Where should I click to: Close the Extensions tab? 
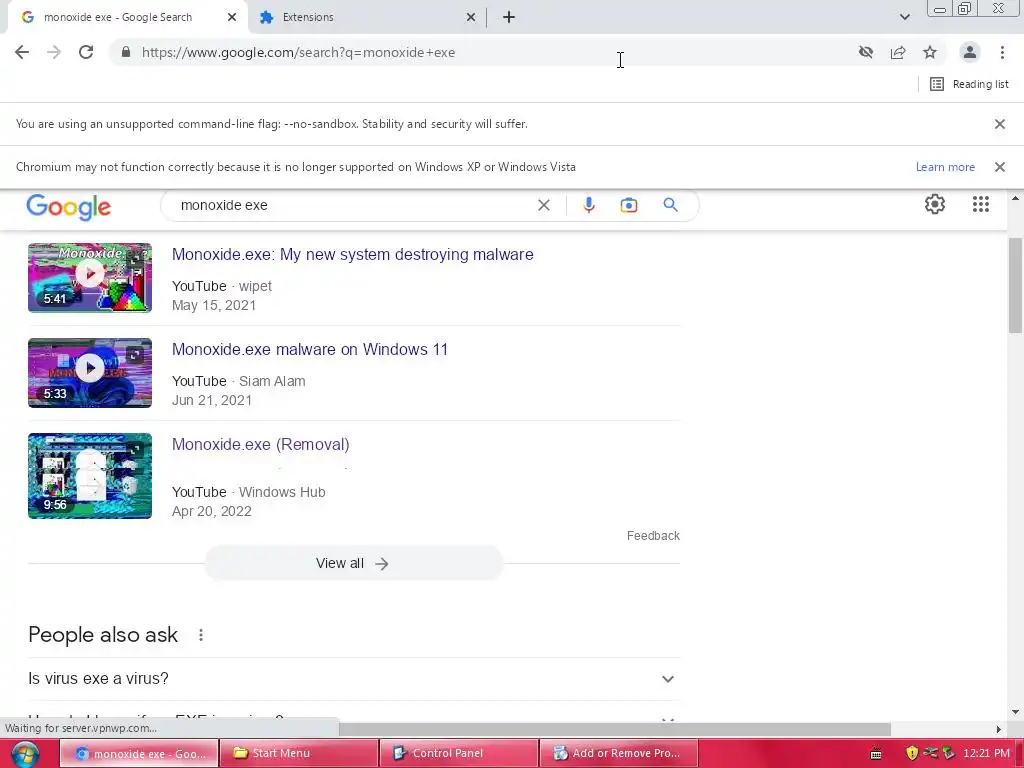[471, 17]
